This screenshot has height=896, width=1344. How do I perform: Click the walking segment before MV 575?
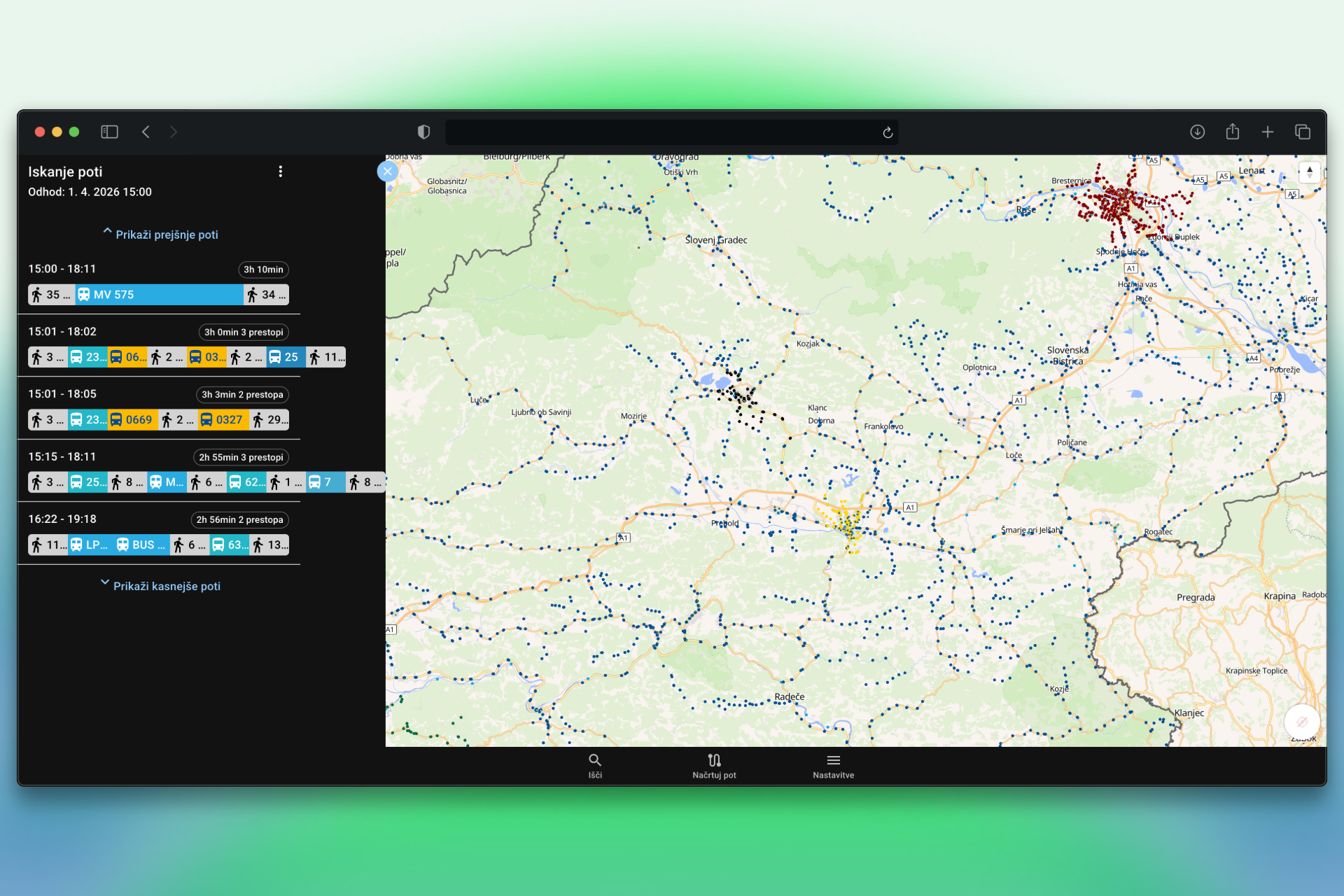(50, 294)
